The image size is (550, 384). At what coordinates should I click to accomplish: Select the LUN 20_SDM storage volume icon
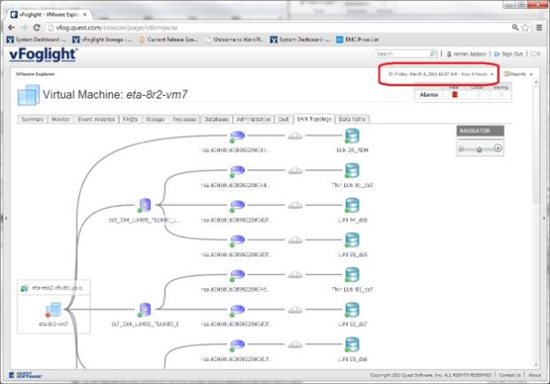(x=352, y=136)
